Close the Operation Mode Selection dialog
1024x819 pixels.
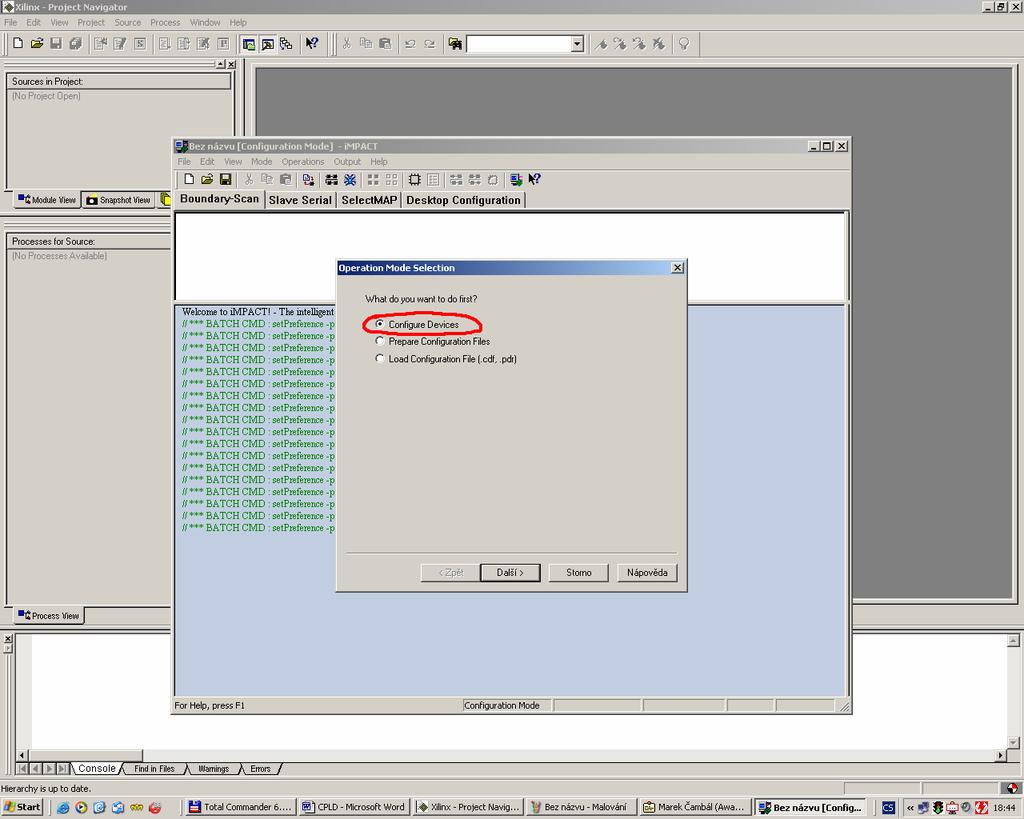point(678,268)
